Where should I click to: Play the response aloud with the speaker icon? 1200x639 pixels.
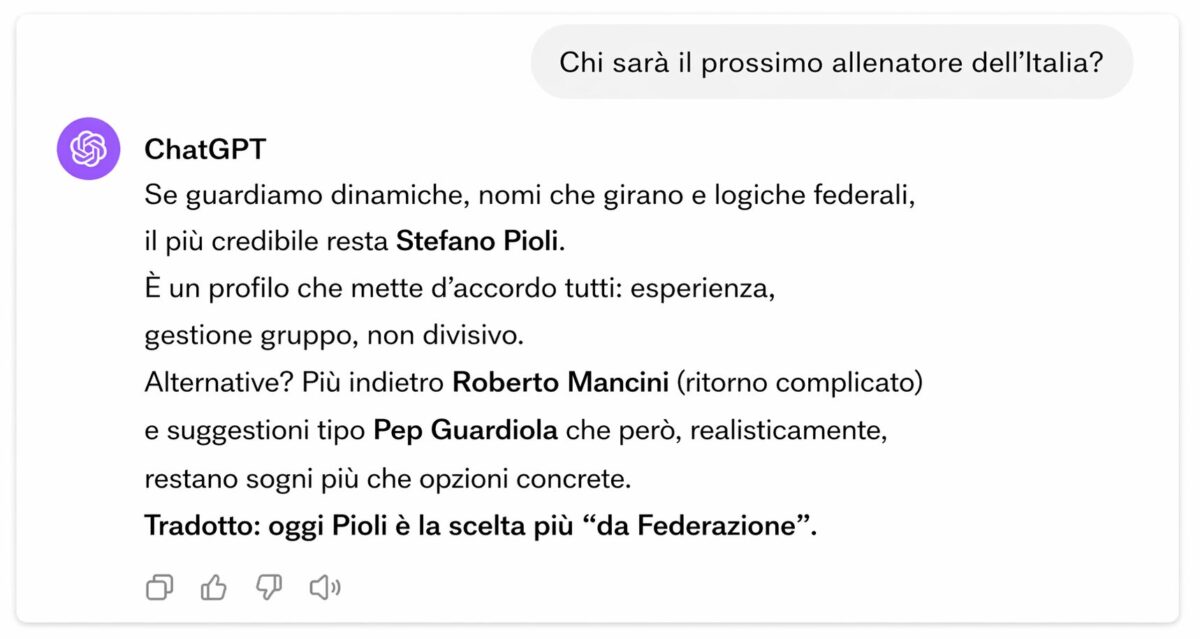[323, 588]
